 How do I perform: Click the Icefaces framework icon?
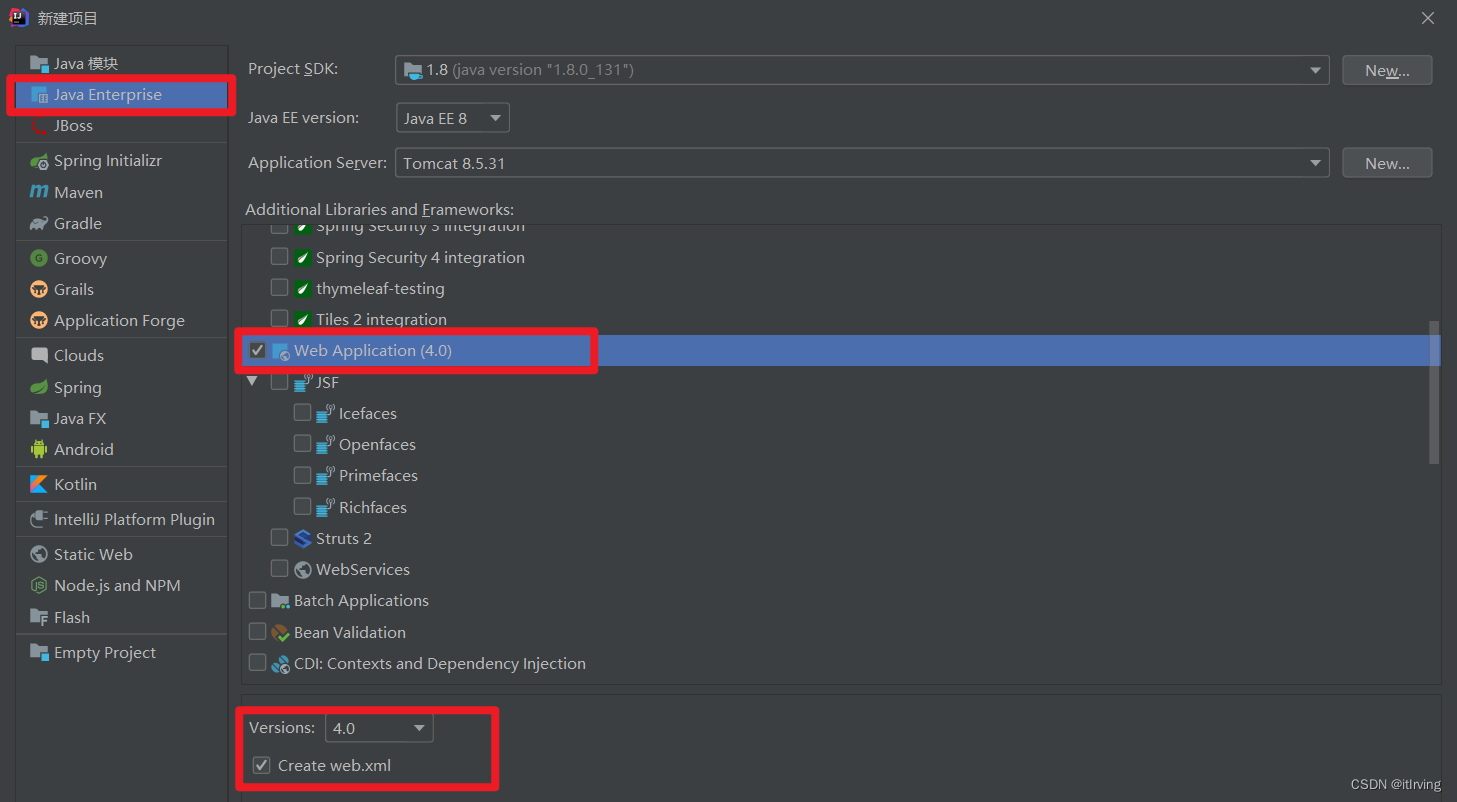[325, 413]
